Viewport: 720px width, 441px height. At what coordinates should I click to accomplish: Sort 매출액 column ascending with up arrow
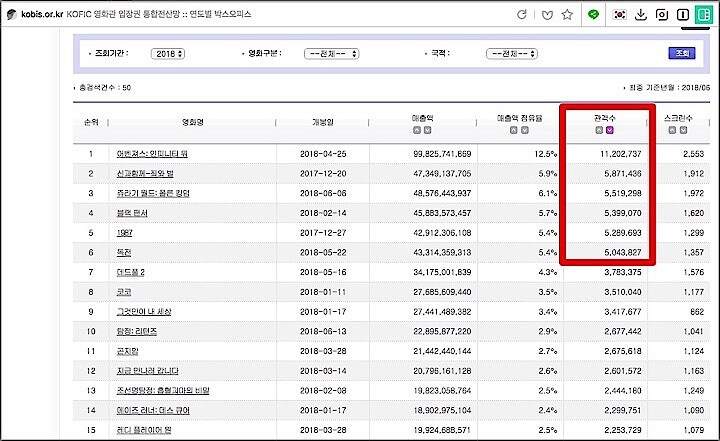pyautogui.click(x=415, y=131)
